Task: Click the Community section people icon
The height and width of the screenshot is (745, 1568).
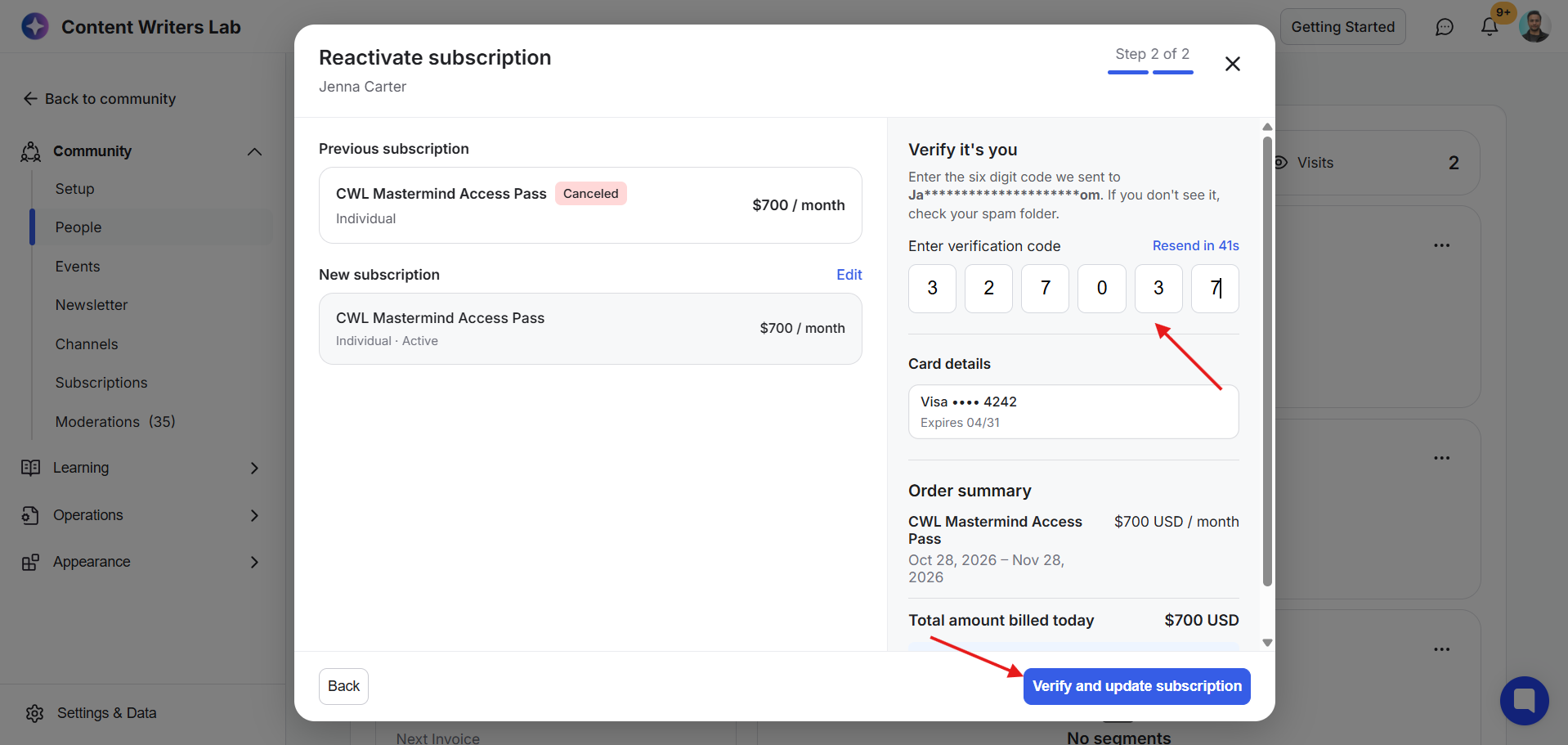Action: pyautogui.click(x=31, y=151)
